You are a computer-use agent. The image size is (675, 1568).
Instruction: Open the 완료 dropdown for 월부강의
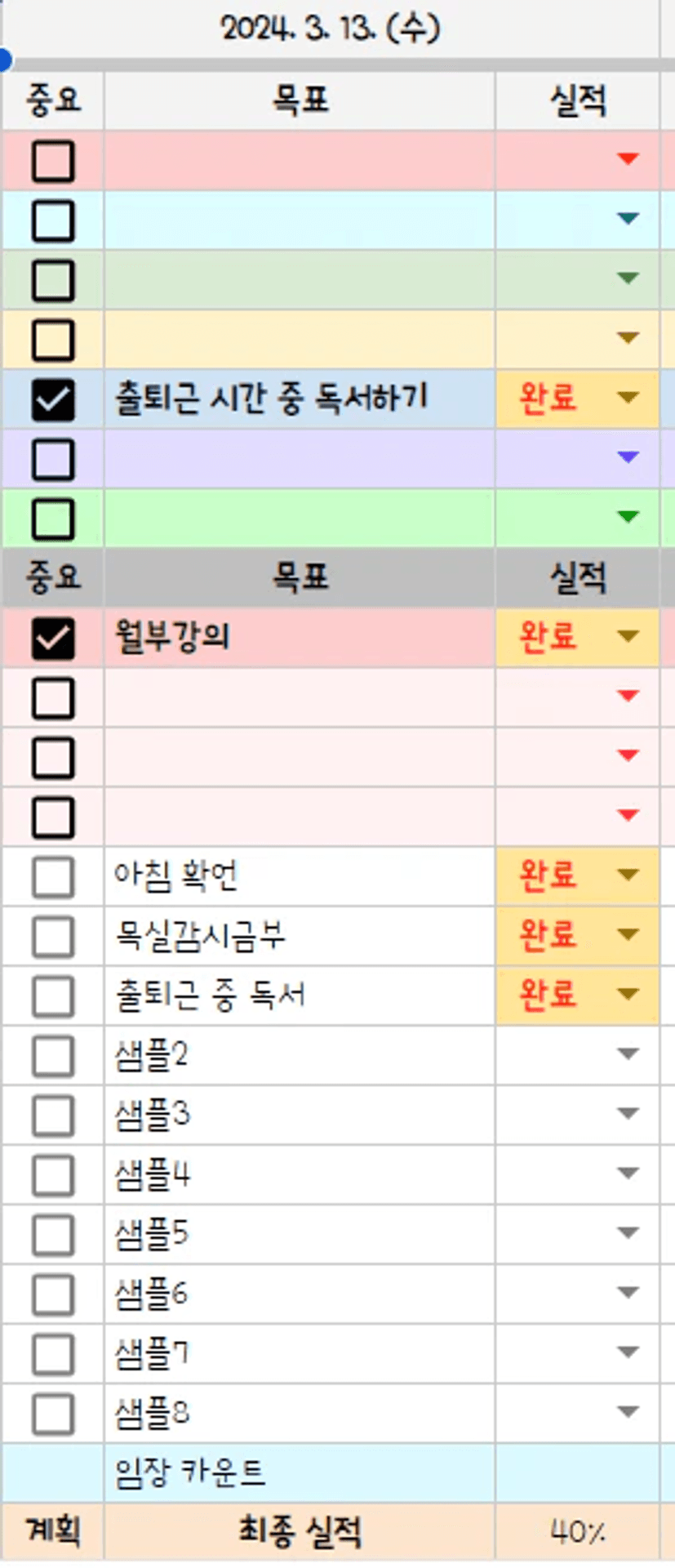[628, 636]
